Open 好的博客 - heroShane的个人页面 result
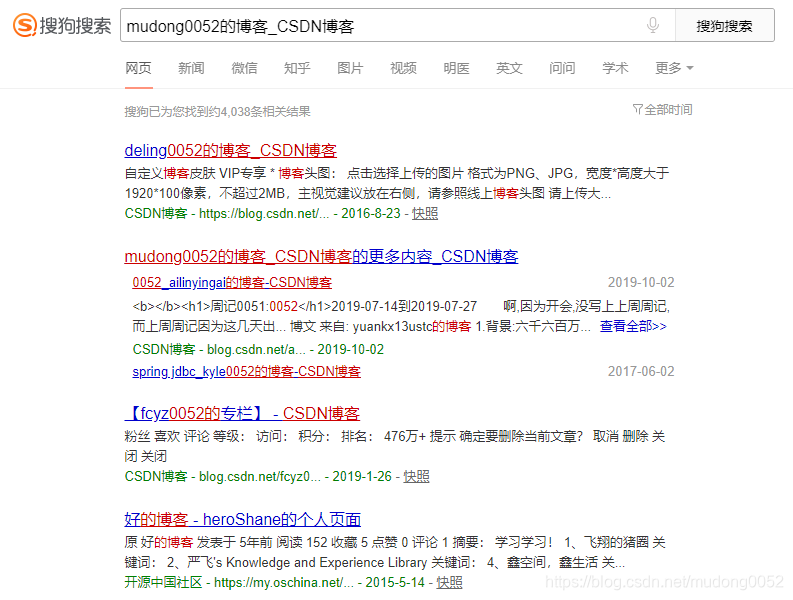This screenshot has width=793, height=600. 243,520
